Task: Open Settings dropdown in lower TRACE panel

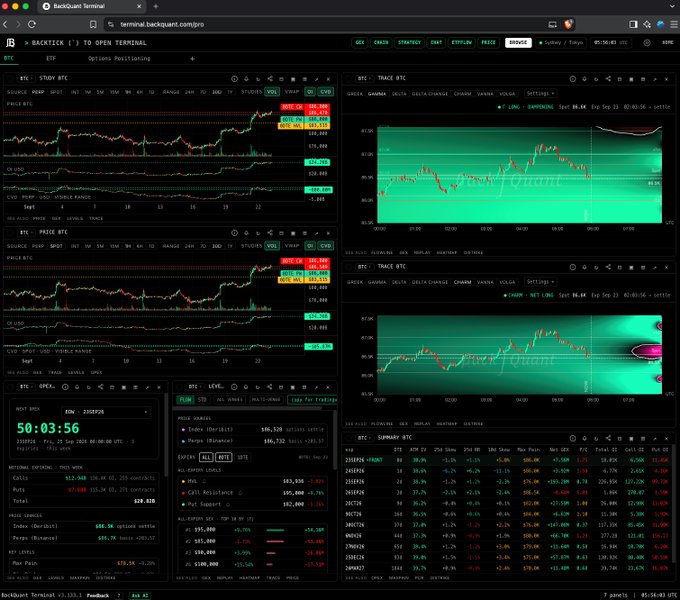Action: [x=540, y=282]
